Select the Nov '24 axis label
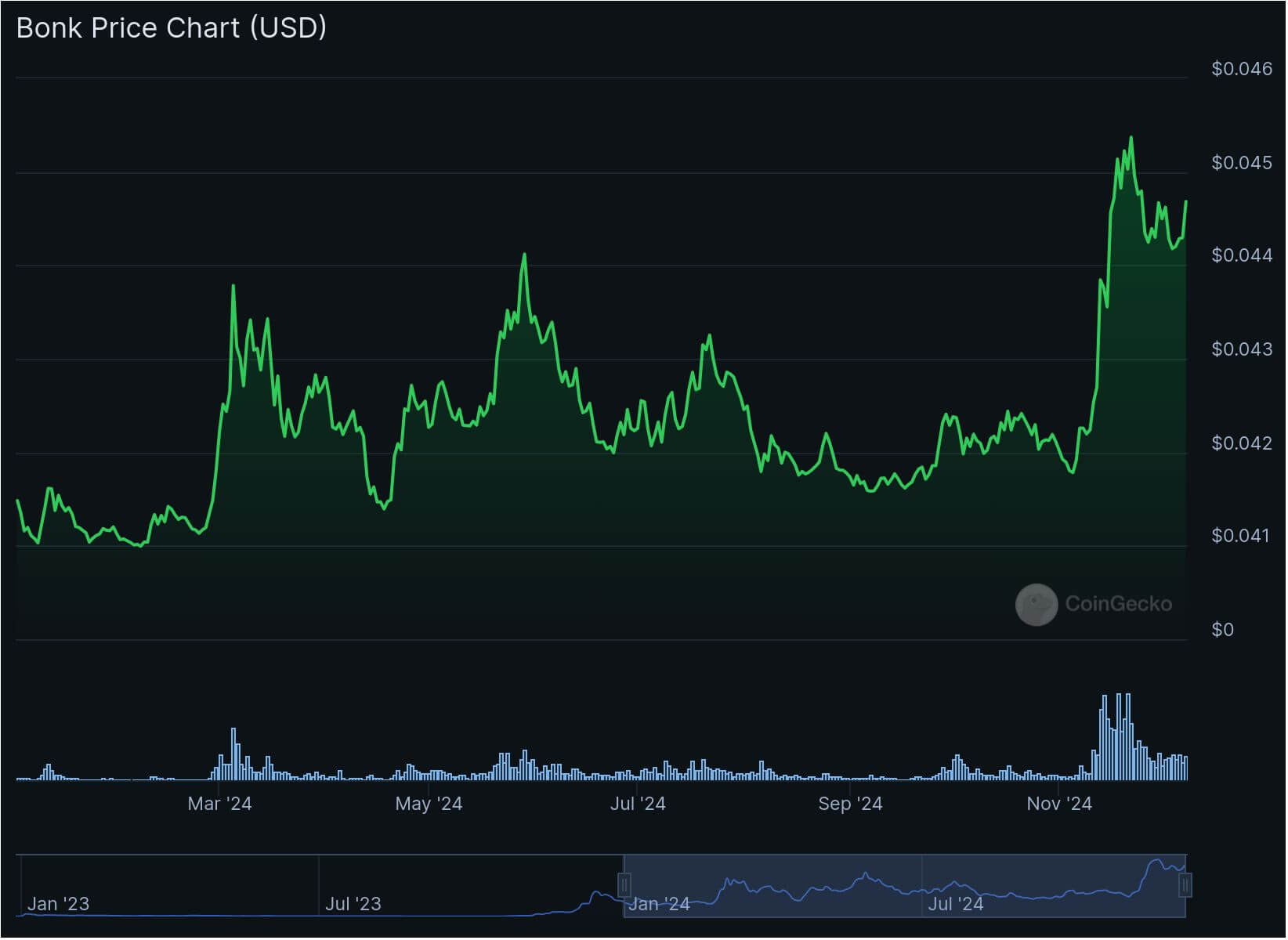Image resolution: width=1288 pixels, height=940 pixels. [x=1059, y=804]
